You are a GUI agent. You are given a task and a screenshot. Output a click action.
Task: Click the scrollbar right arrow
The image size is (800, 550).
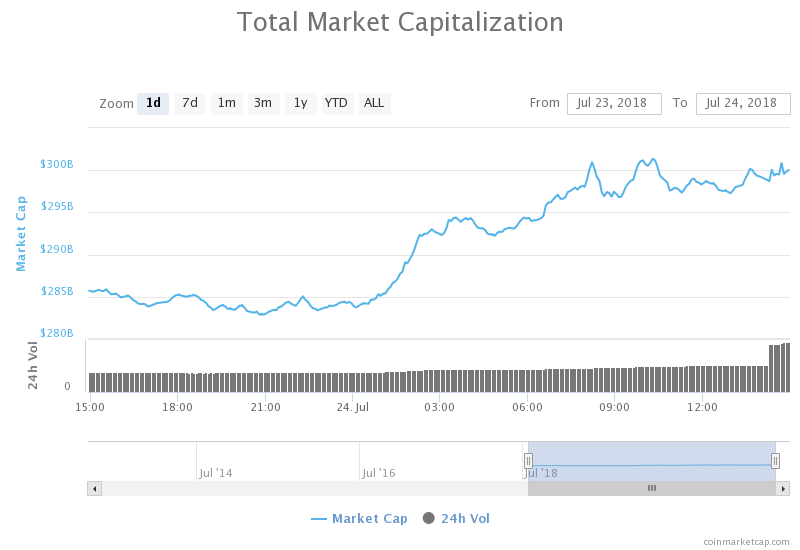pyautogui.click(x=783, y=488)
